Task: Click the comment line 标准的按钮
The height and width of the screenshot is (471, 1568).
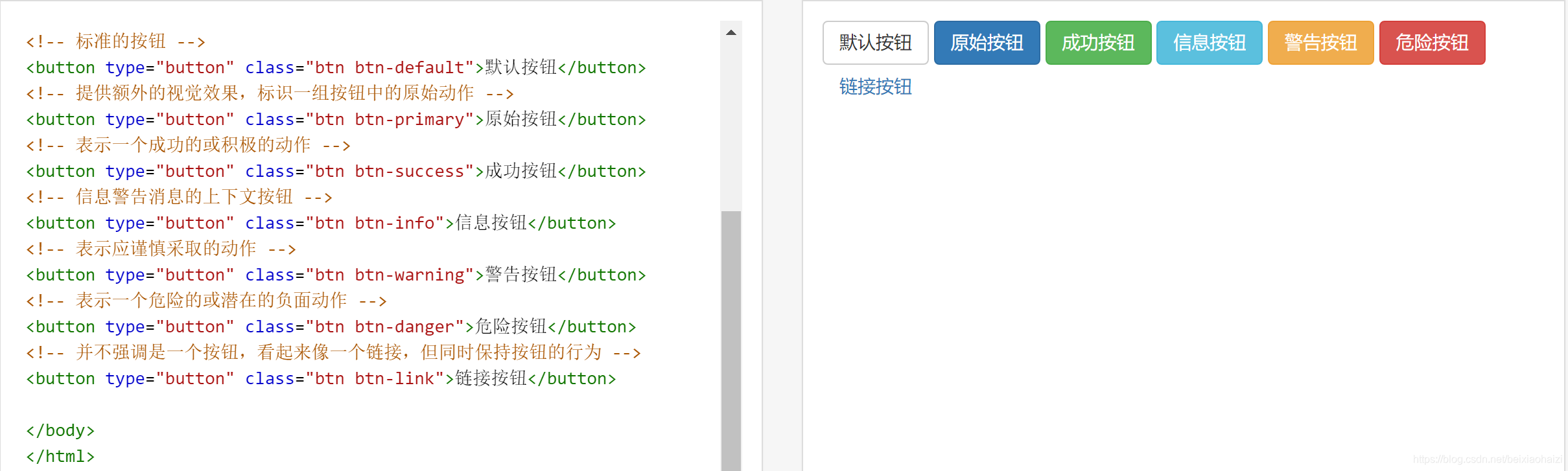Action: 115,41
